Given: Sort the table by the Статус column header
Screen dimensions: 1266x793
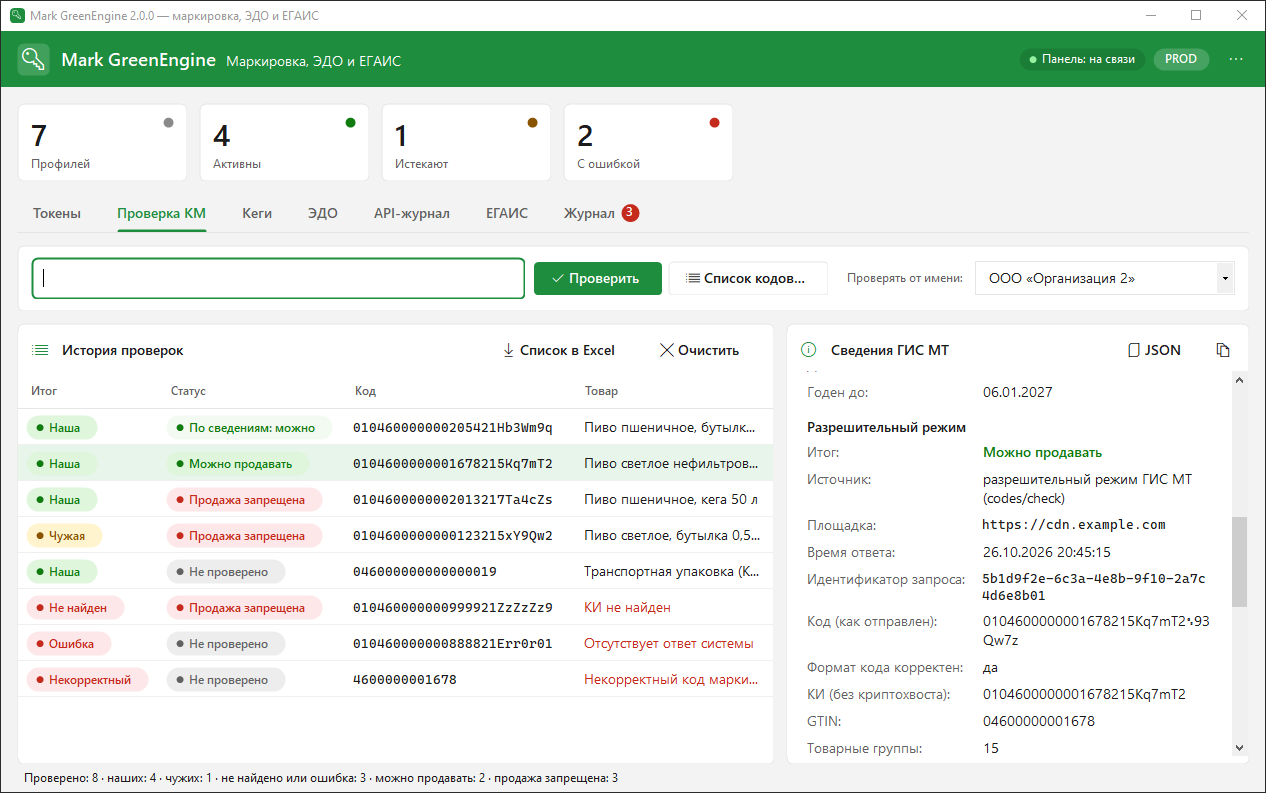Looking at the screenshot, I should (188, 391).
